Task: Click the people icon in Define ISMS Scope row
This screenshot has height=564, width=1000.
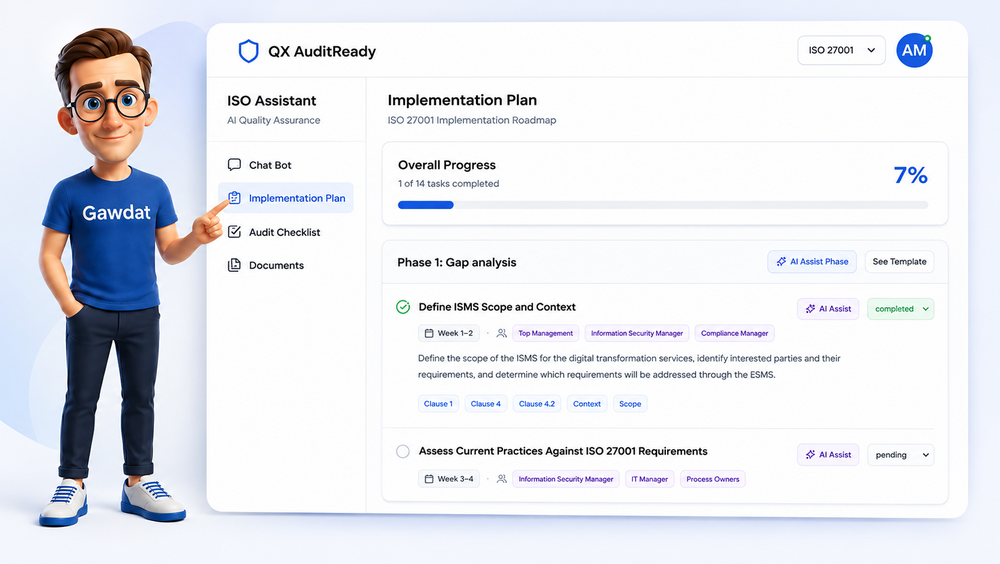Action: [x=501, y=333]
